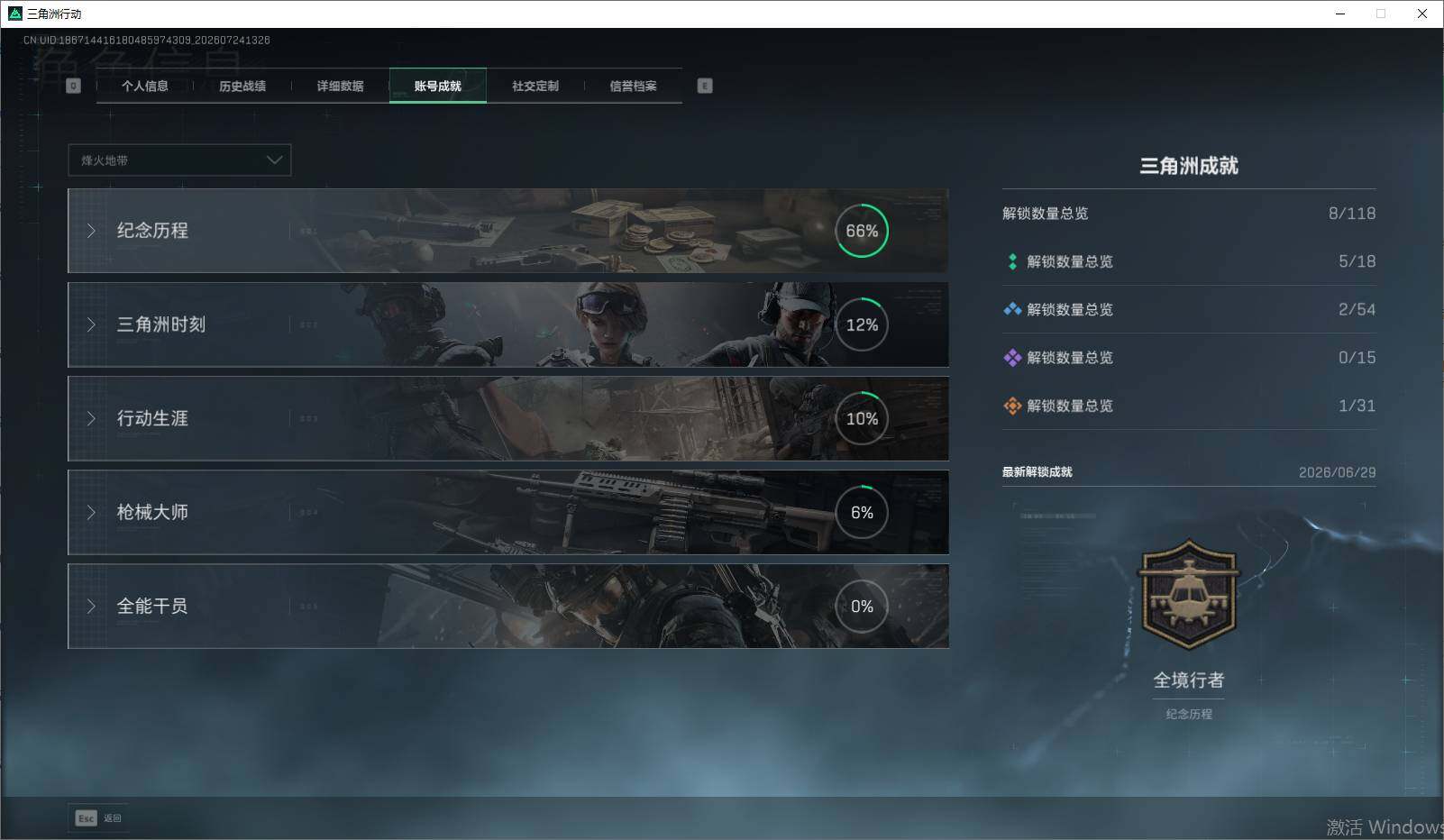Click the purple achievement tier icon
1444x840 pixels.
[1012, 358]
